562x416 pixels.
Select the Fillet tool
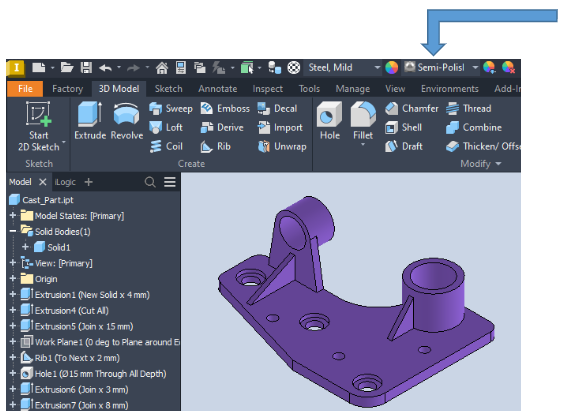[363, 120]
